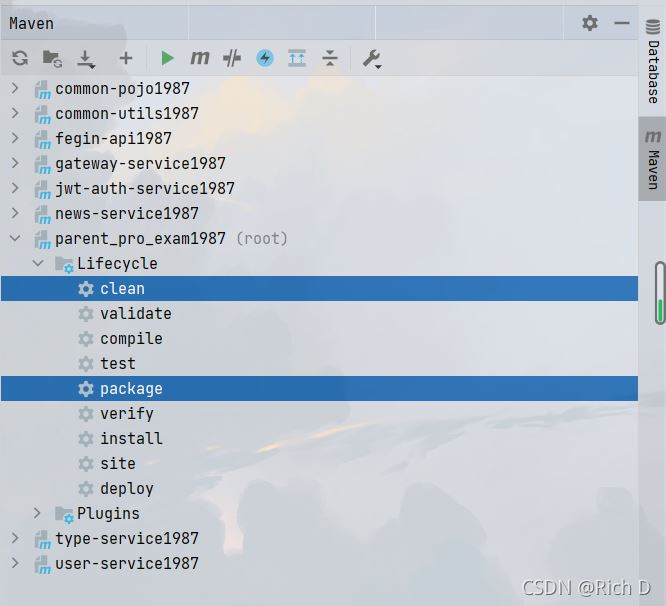Select type-service1987 project row
This screenshot has width=666, height=606.
pyautogui.click(x=319, y=538)
